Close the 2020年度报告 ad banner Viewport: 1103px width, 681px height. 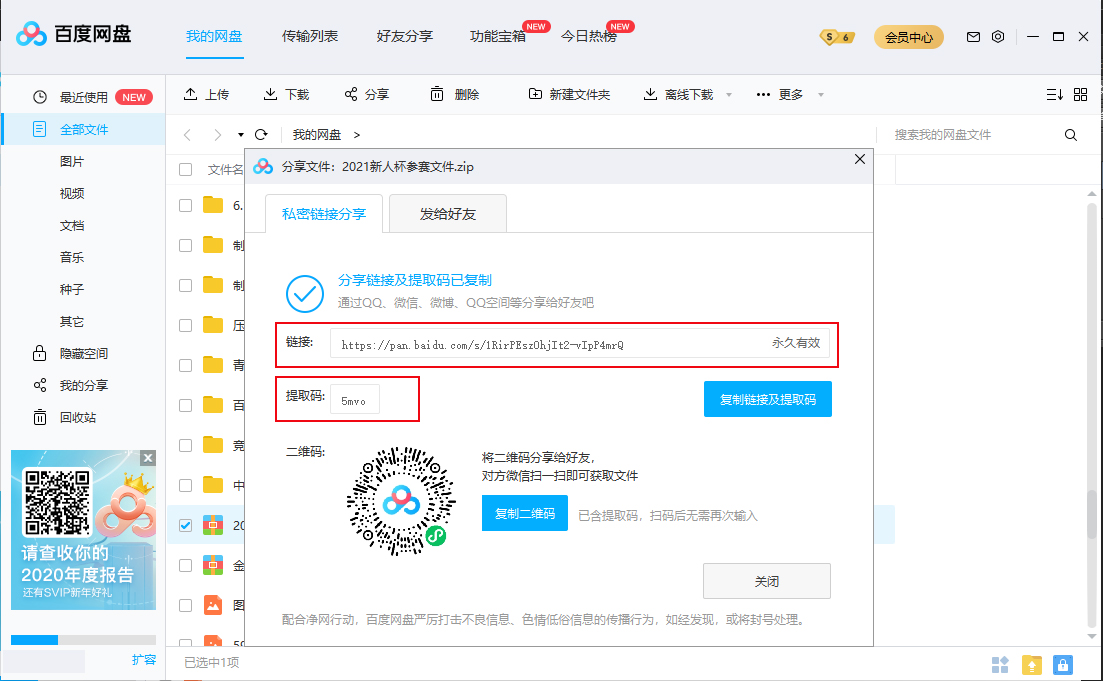pyautogui.click(x=148, y=458)
